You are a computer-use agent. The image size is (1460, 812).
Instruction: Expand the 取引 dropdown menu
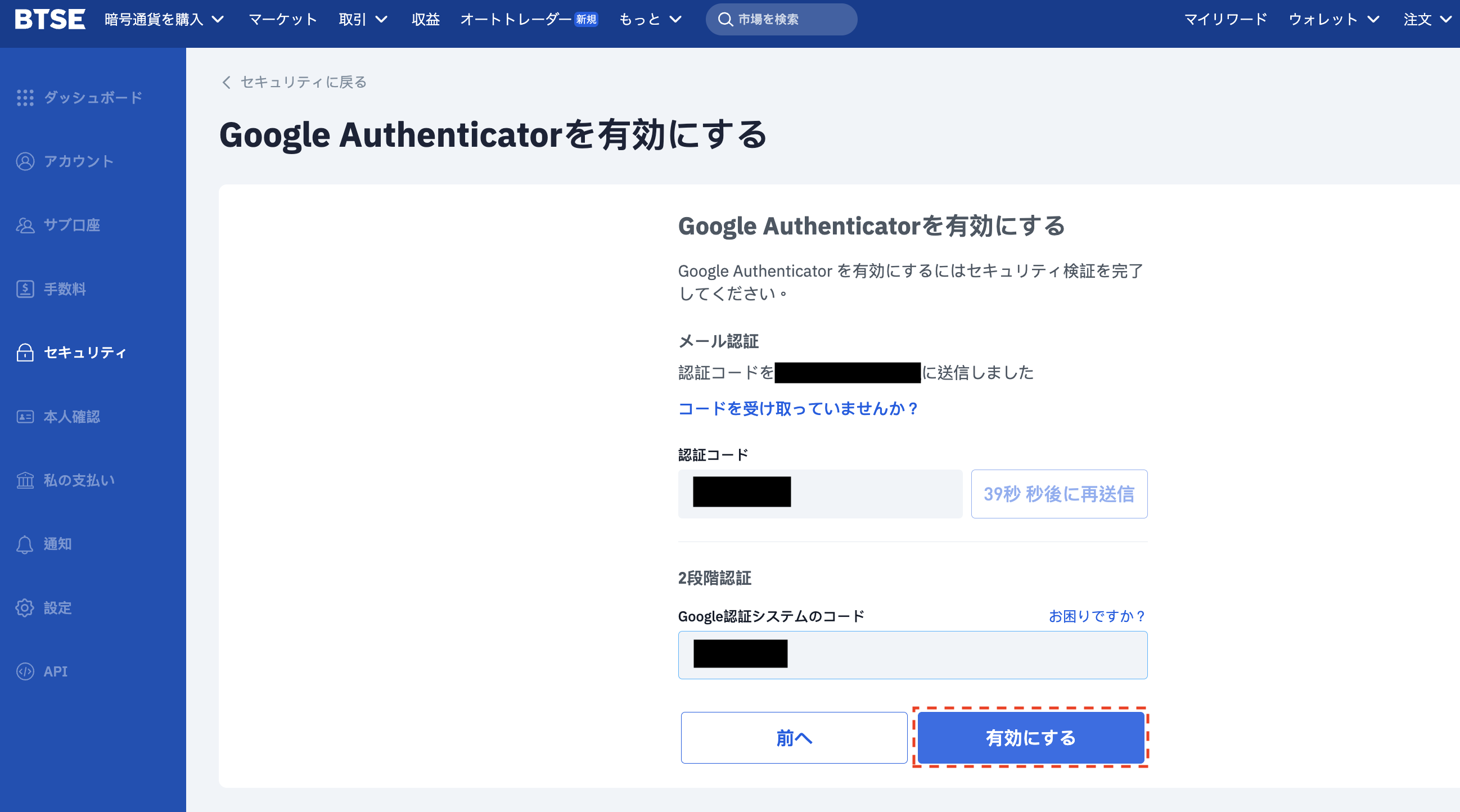tap(363, 19)
